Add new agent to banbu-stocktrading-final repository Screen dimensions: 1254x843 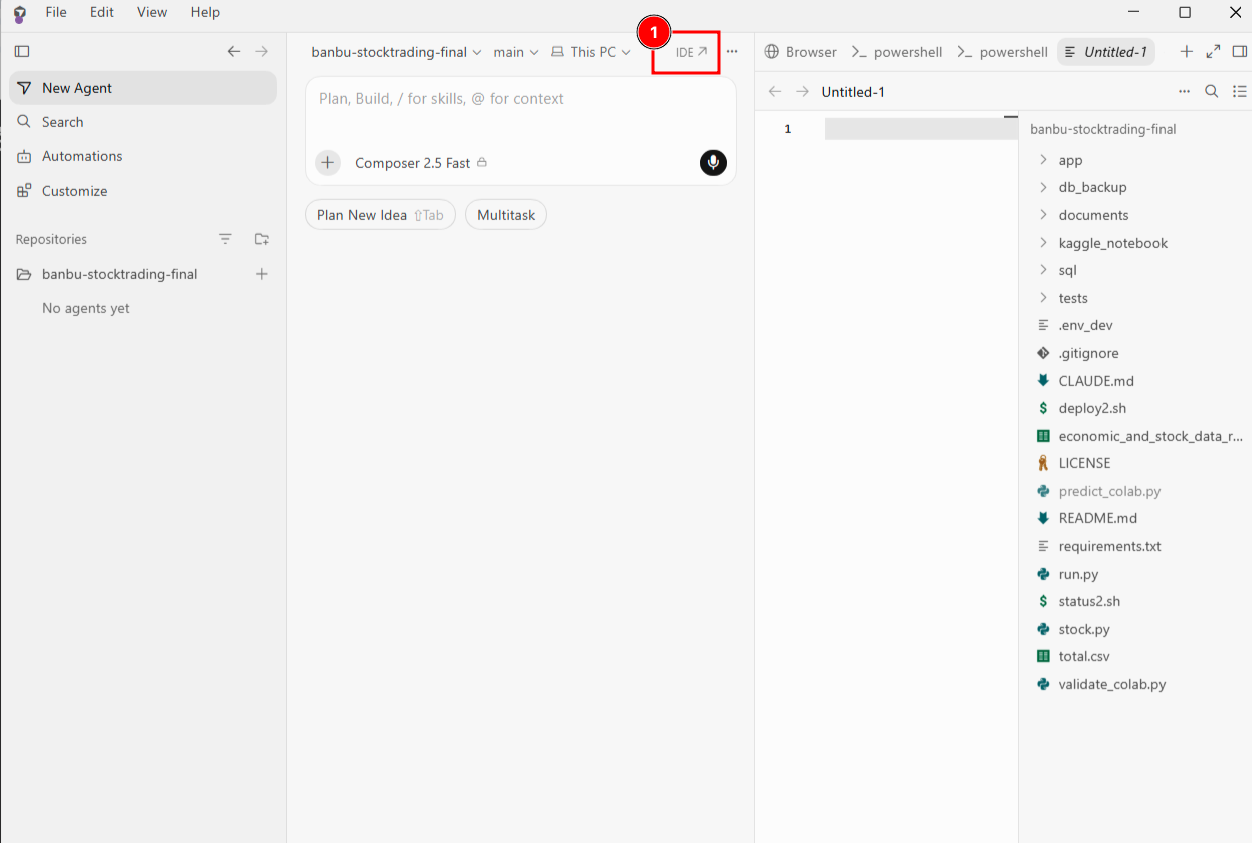pyautogui.click(x=262, y=274)
